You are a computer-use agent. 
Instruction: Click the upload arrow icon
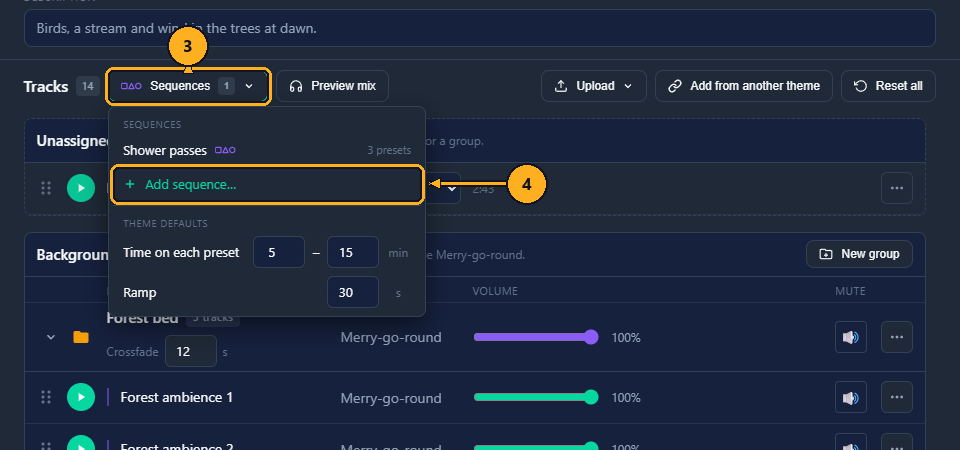561,86
